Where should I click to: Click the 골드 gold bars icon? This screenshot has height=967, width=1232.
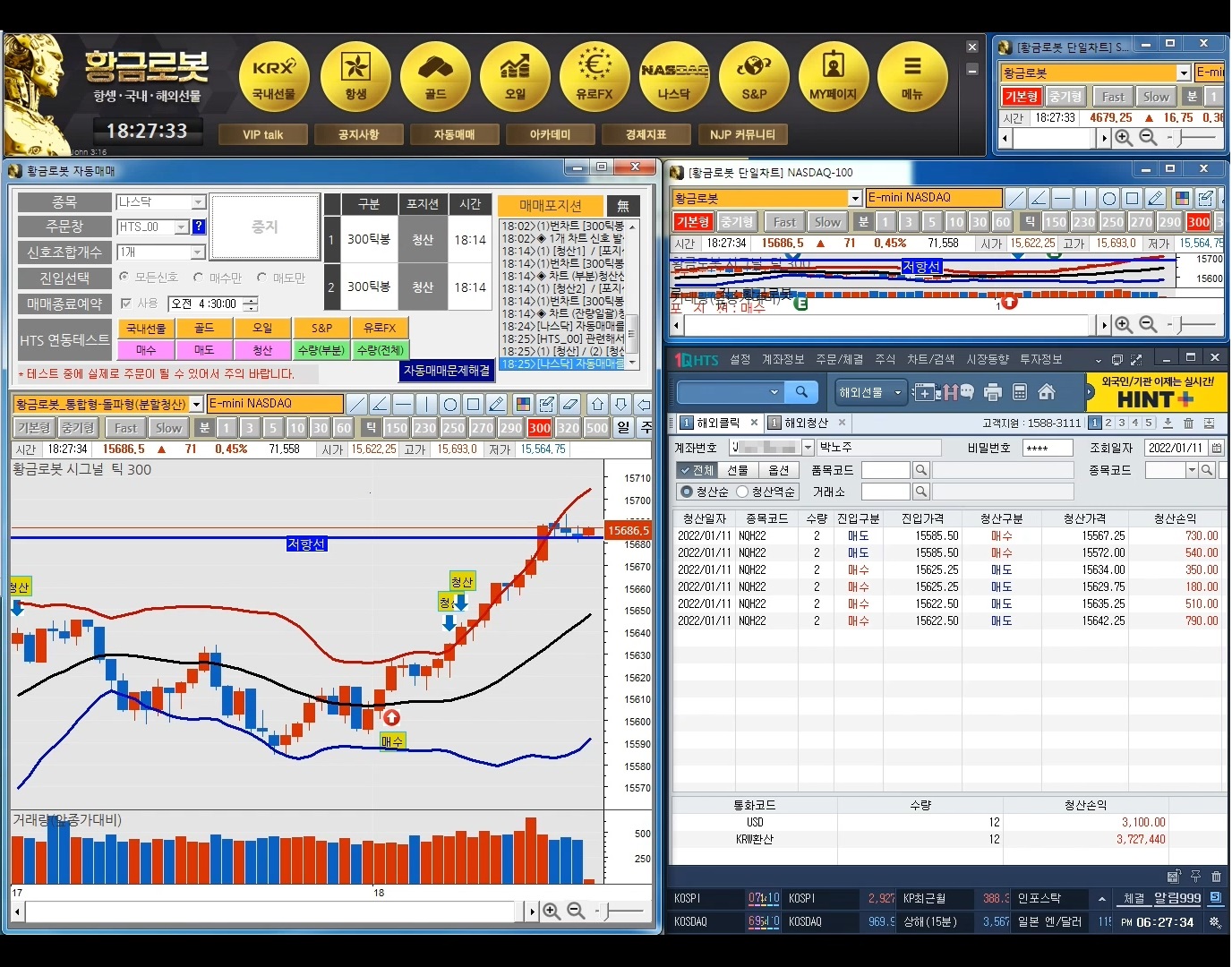pyautogui.click(x=435, y=74)
